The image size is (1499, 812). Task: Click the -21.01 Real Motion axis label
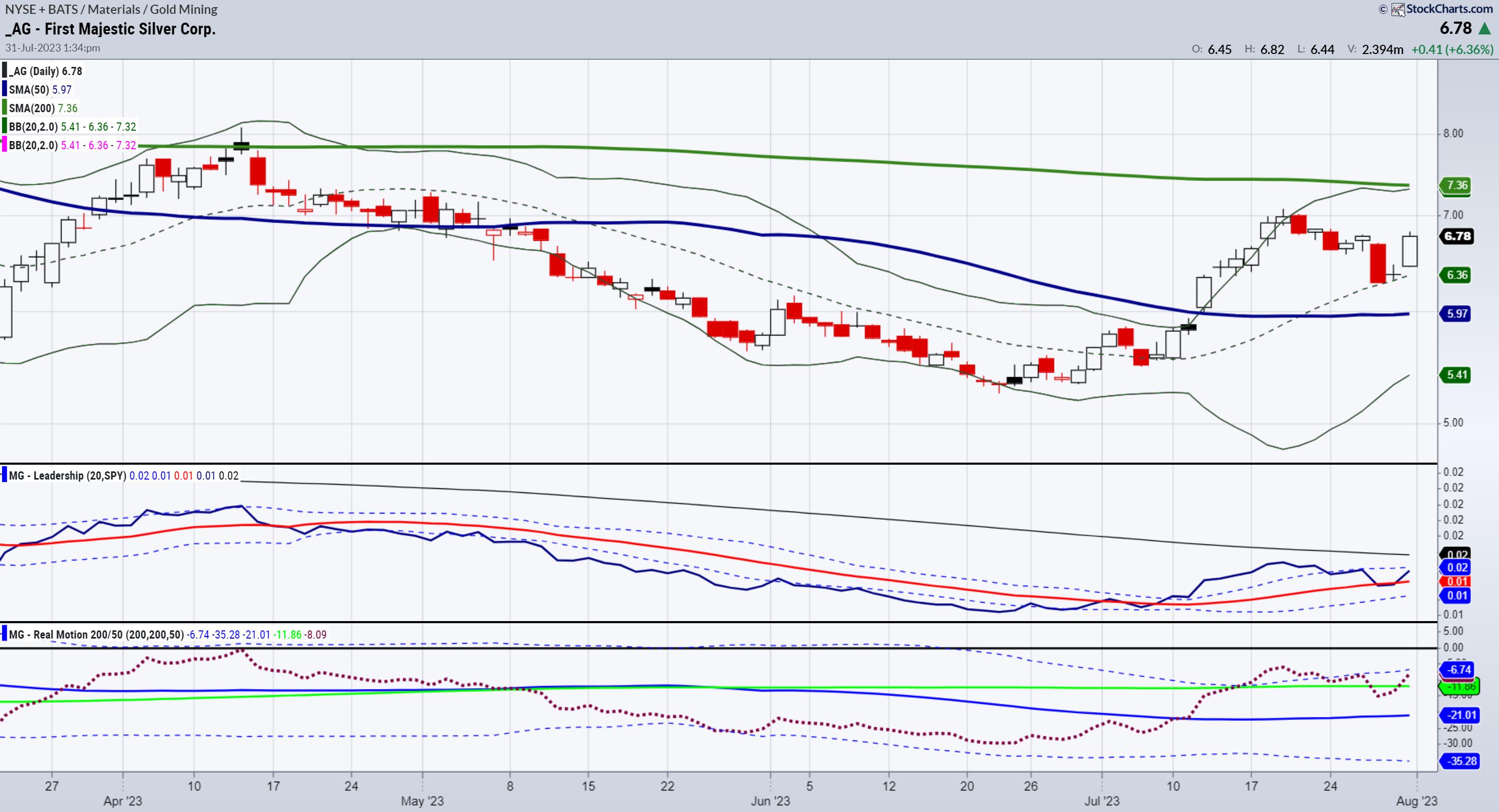(x=1460, y=715)
